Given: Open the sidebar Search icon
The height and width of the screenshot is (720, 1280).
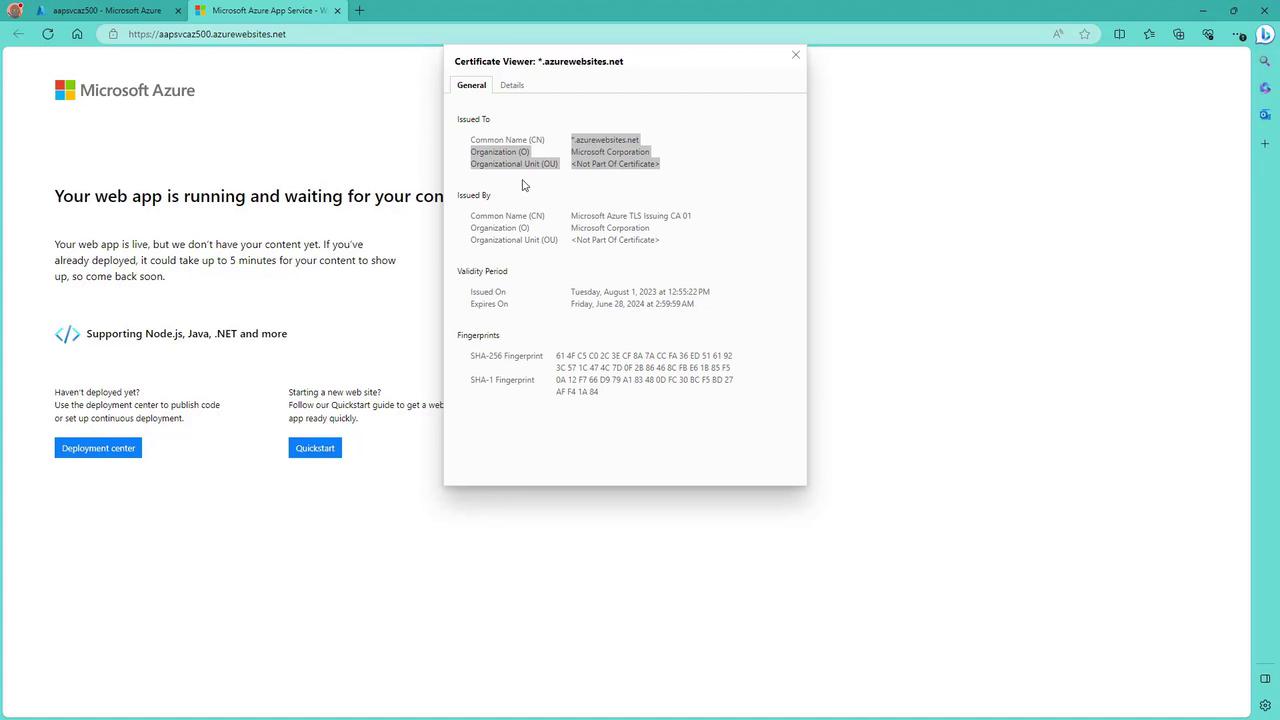Looking at the screenshot, I should (x=1265, y=62).
